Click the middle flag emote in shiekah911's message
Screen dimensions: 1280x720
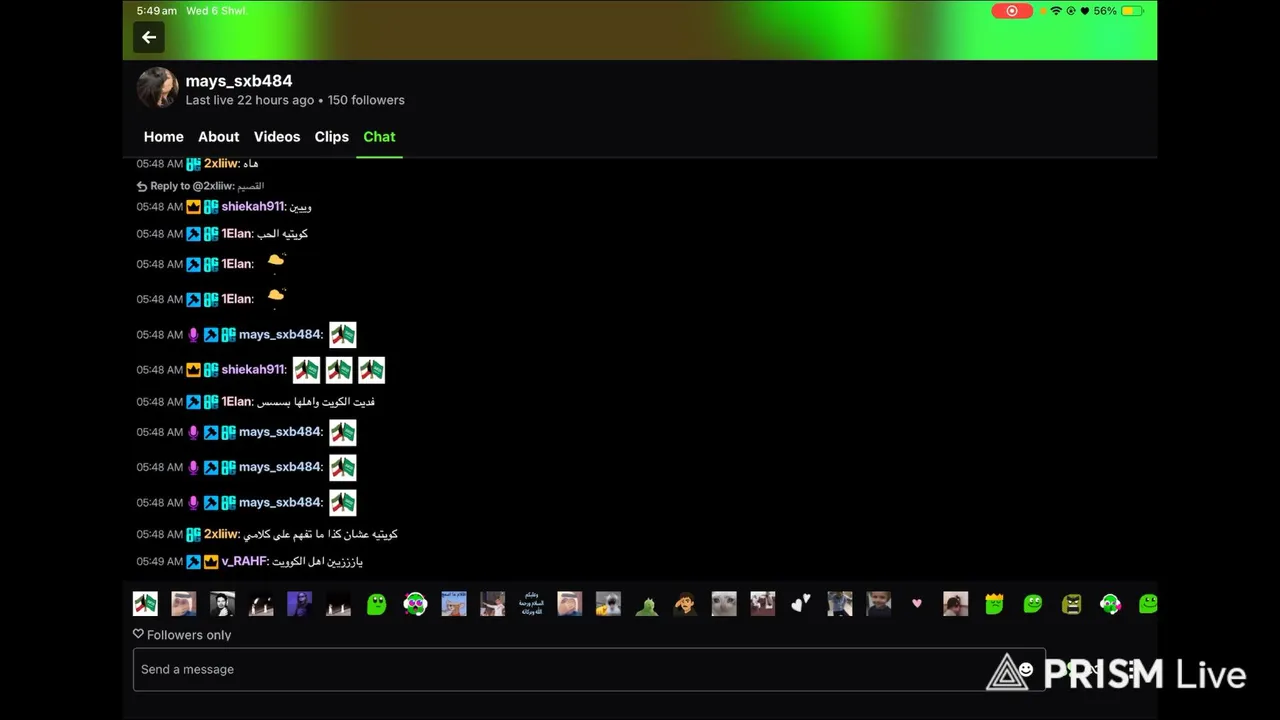pyautogui.click(x=339, y=370)
